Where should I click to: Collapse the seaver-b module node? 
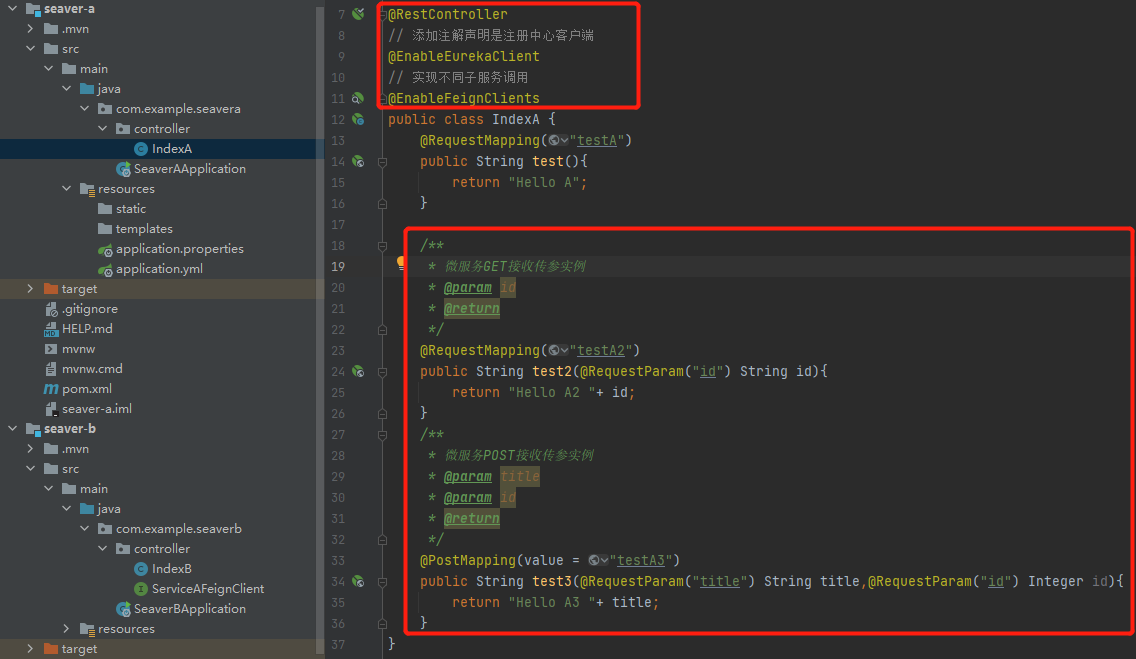click(14, 429)
